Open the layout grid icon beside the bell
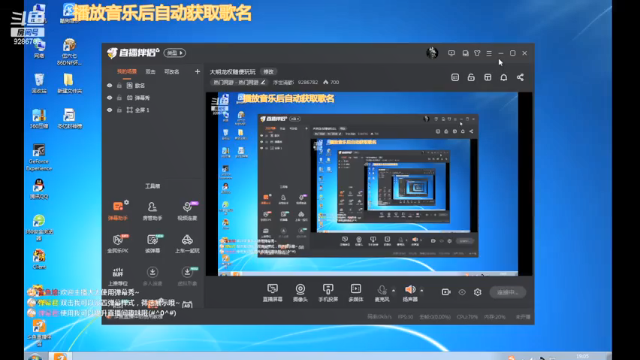 coord(487,77)
